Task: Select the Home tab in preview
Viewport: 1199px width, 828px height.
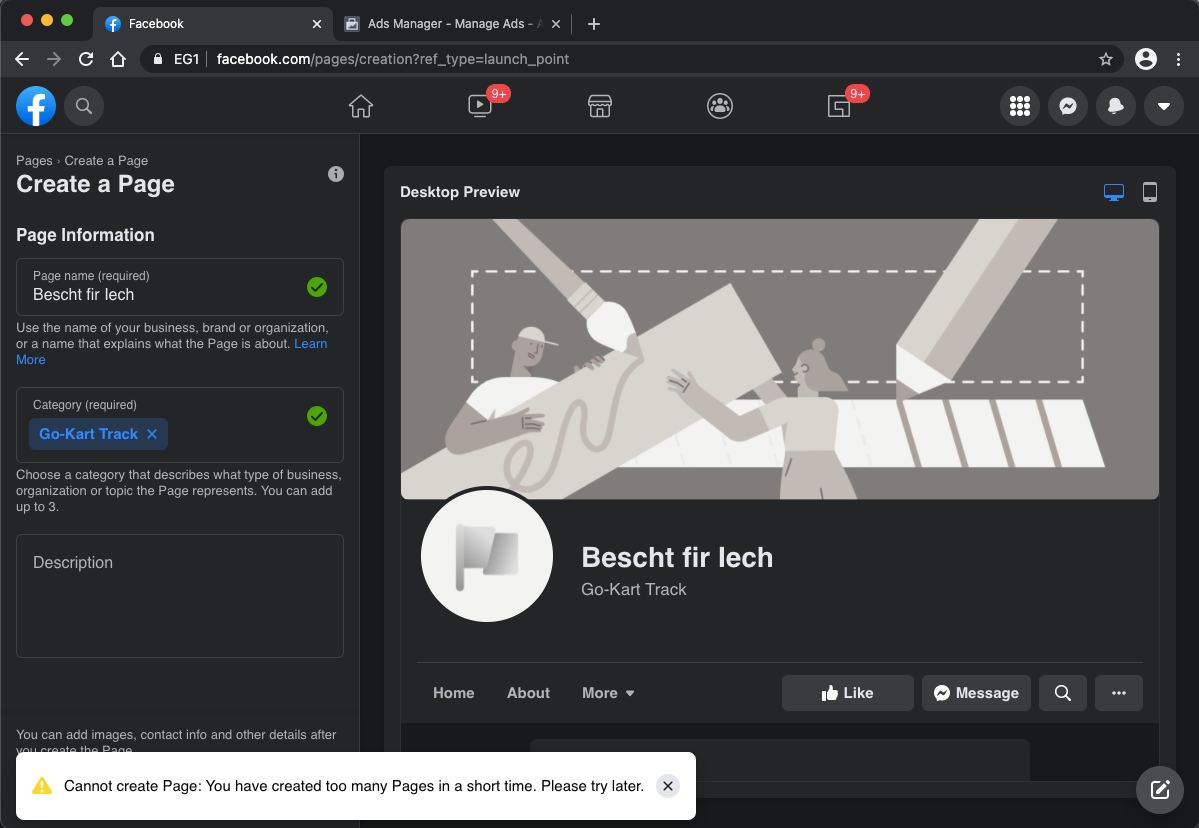Action: click(x=453, y=693)
